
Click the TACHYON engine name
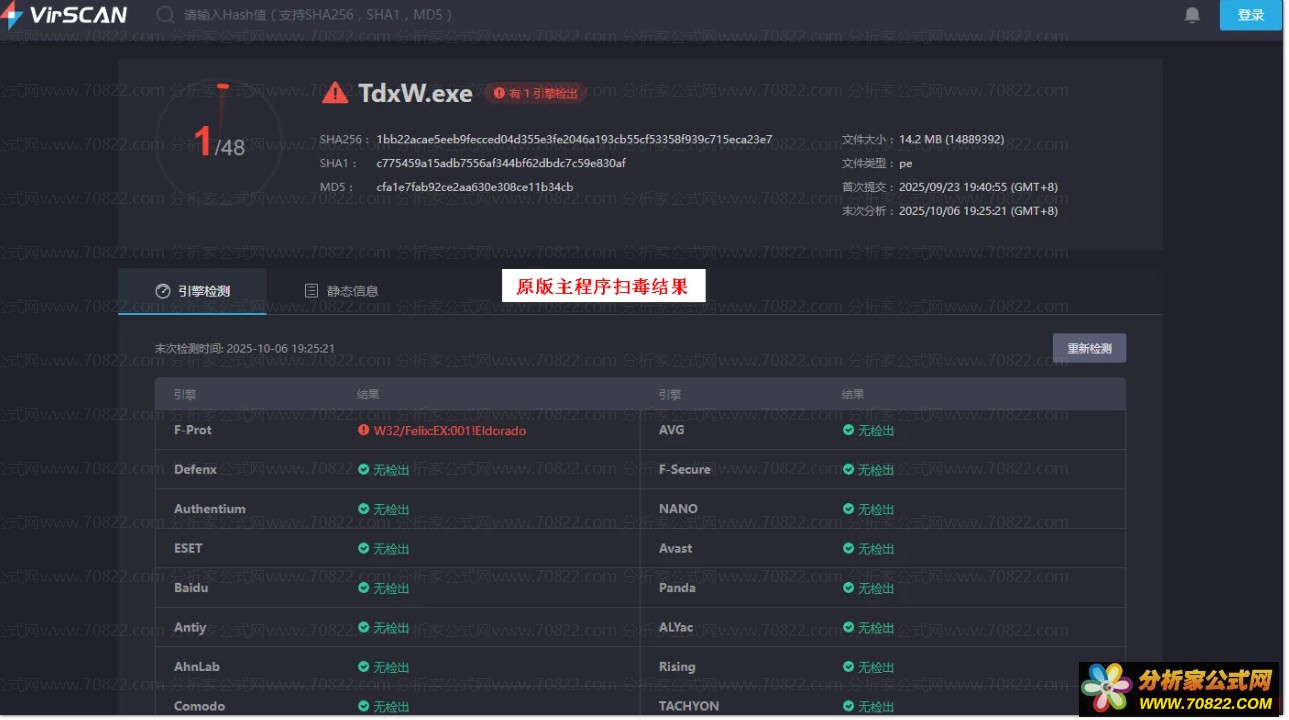[689, 706]
